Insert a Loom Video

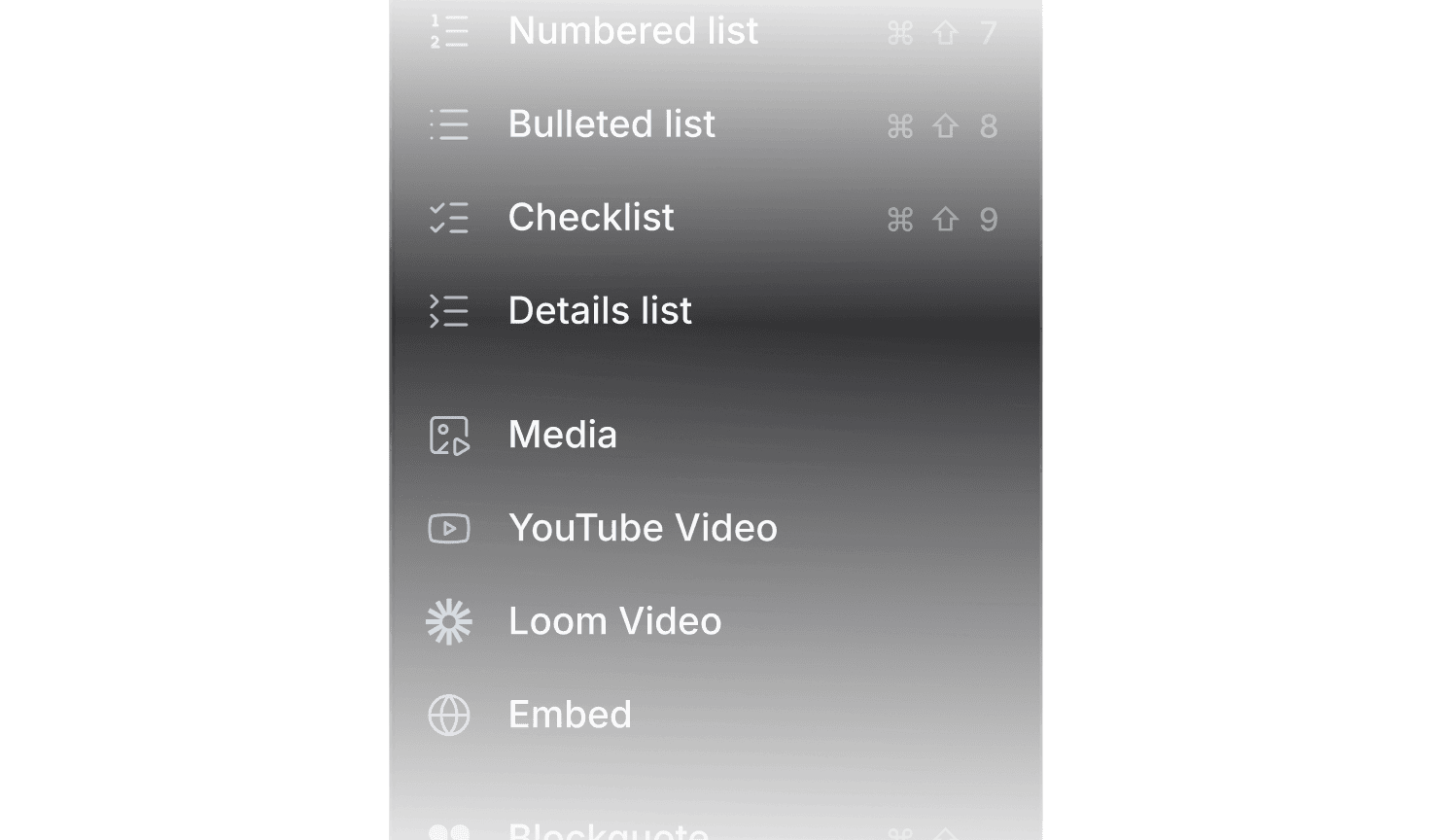pos(614,621)
